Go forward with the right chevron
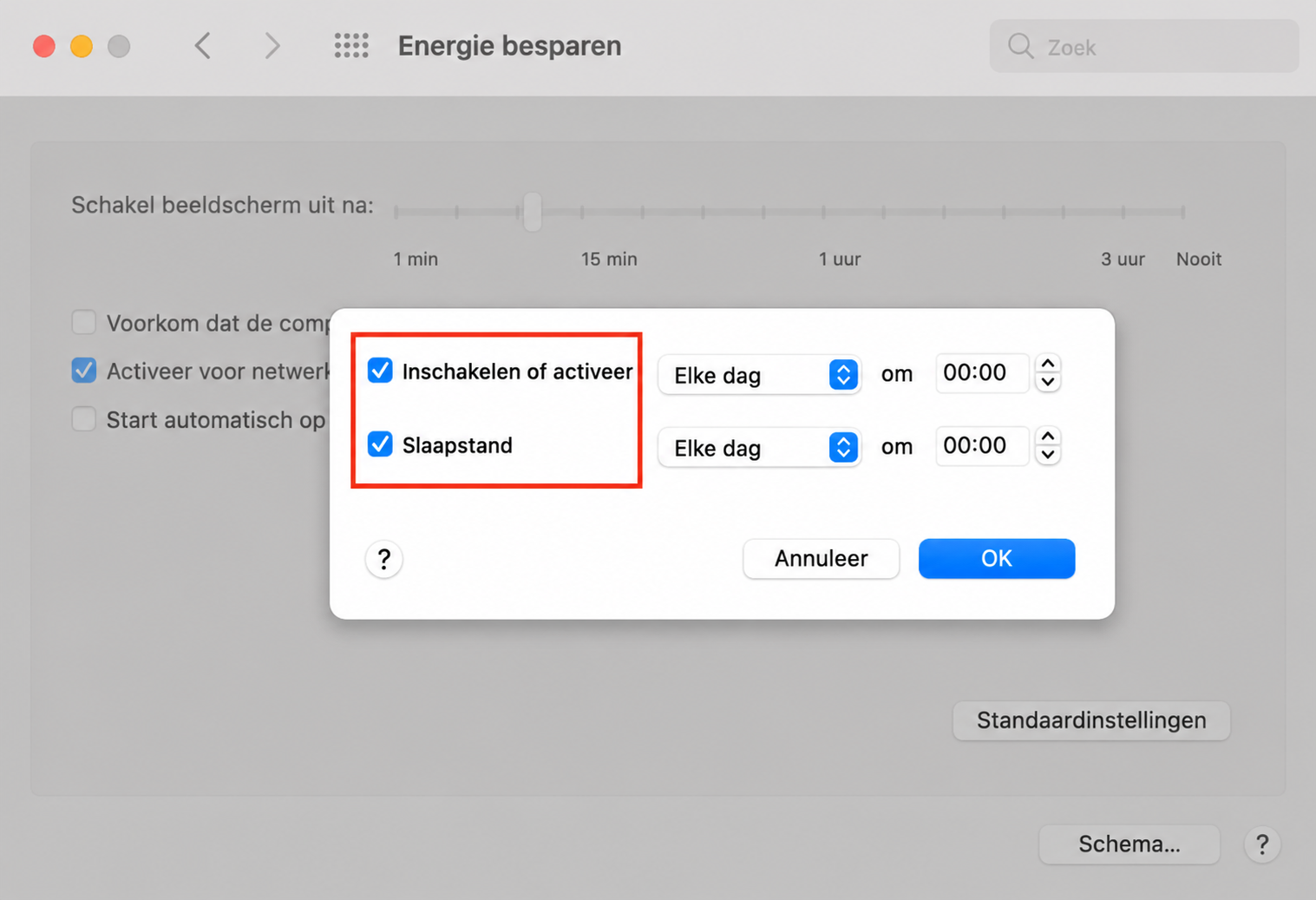Viewport: 1316px width, 900px height. point(272,46)
